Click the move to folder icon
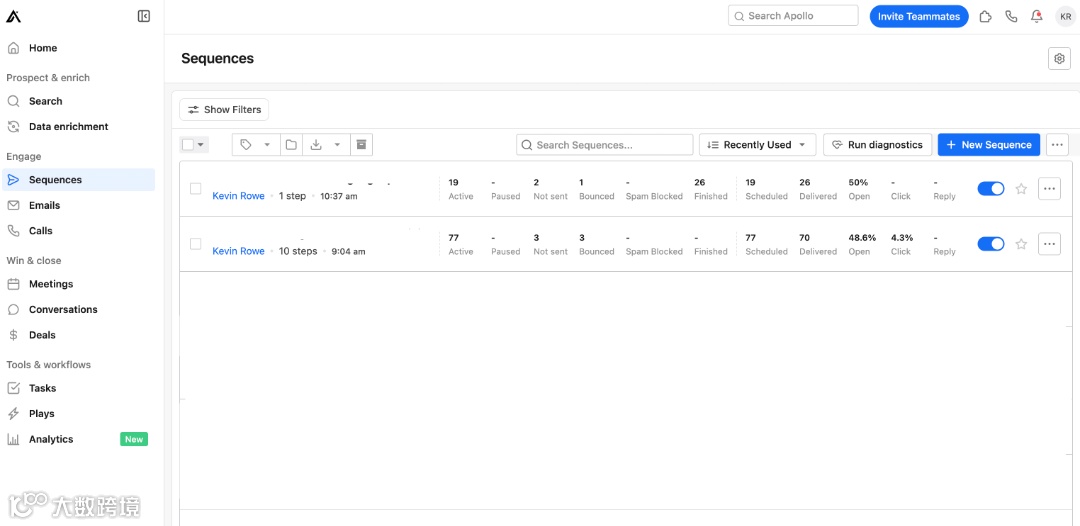1080x526 pixels. [291, 145]
